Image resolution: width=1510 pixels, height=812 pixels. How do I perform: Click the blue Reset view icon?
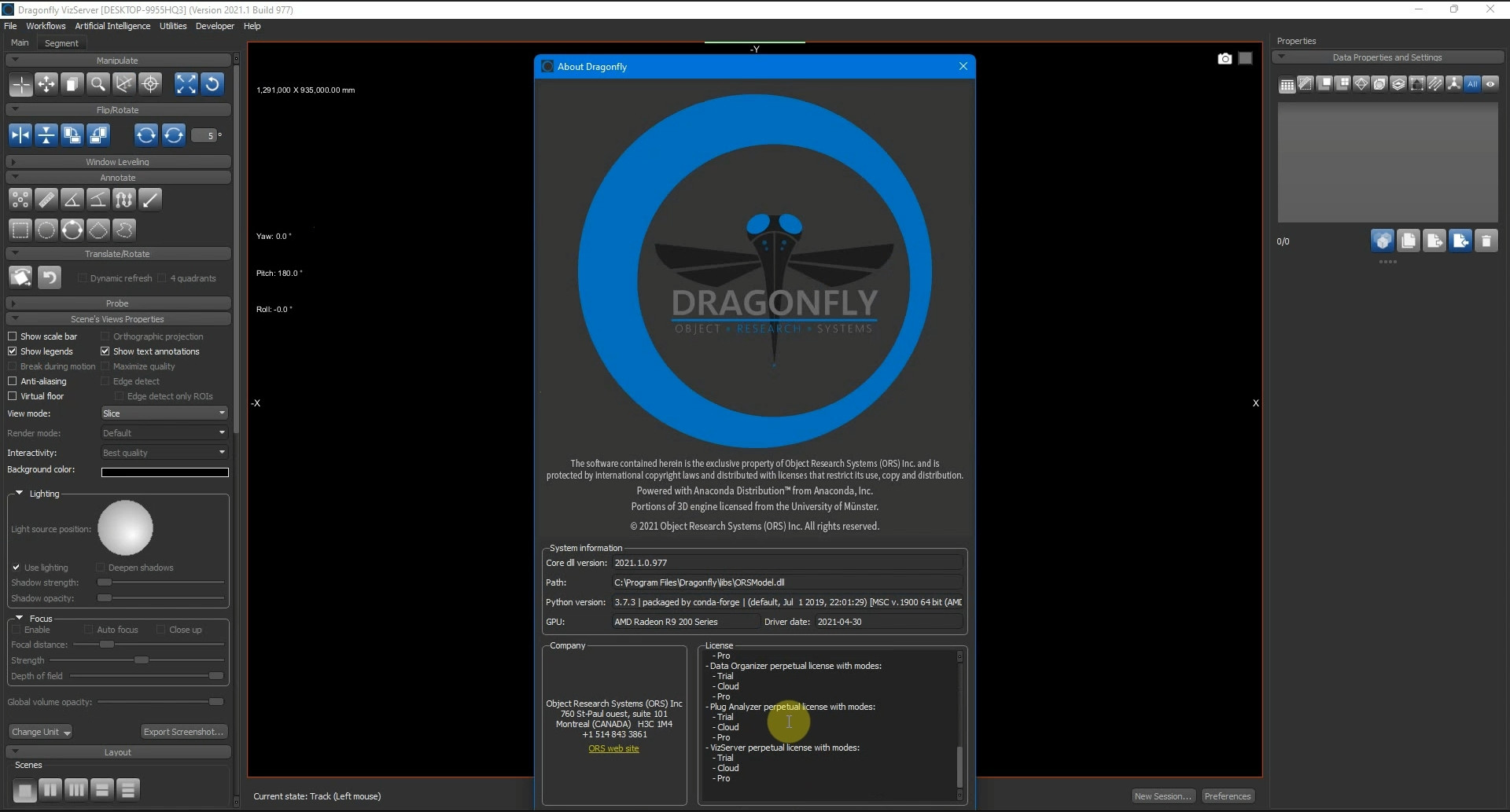pos(212,84)
